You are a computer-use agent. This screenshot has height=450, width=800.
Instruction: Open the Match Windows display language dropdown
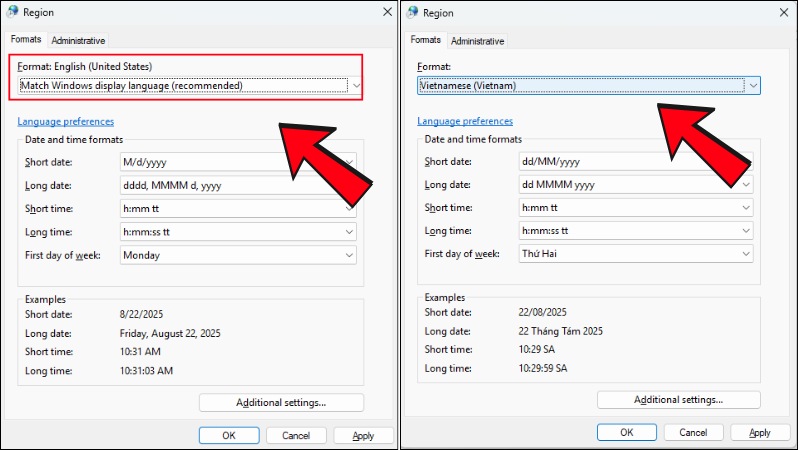[x=190, y=87]
